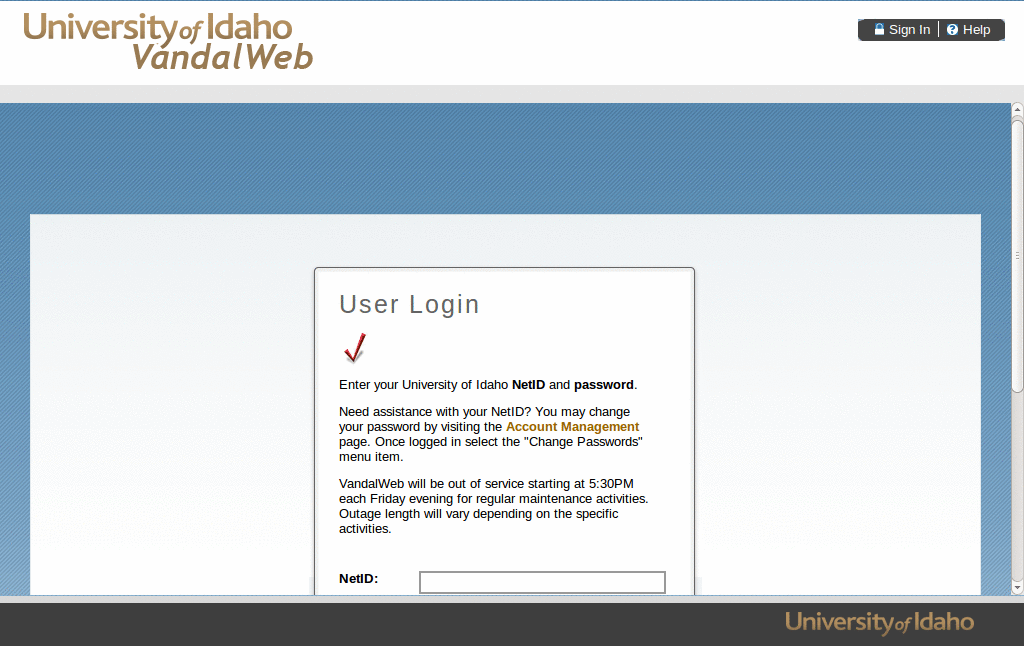Click the scrollbar down arrow
1024x646 pixels.
pos(1017,588)
